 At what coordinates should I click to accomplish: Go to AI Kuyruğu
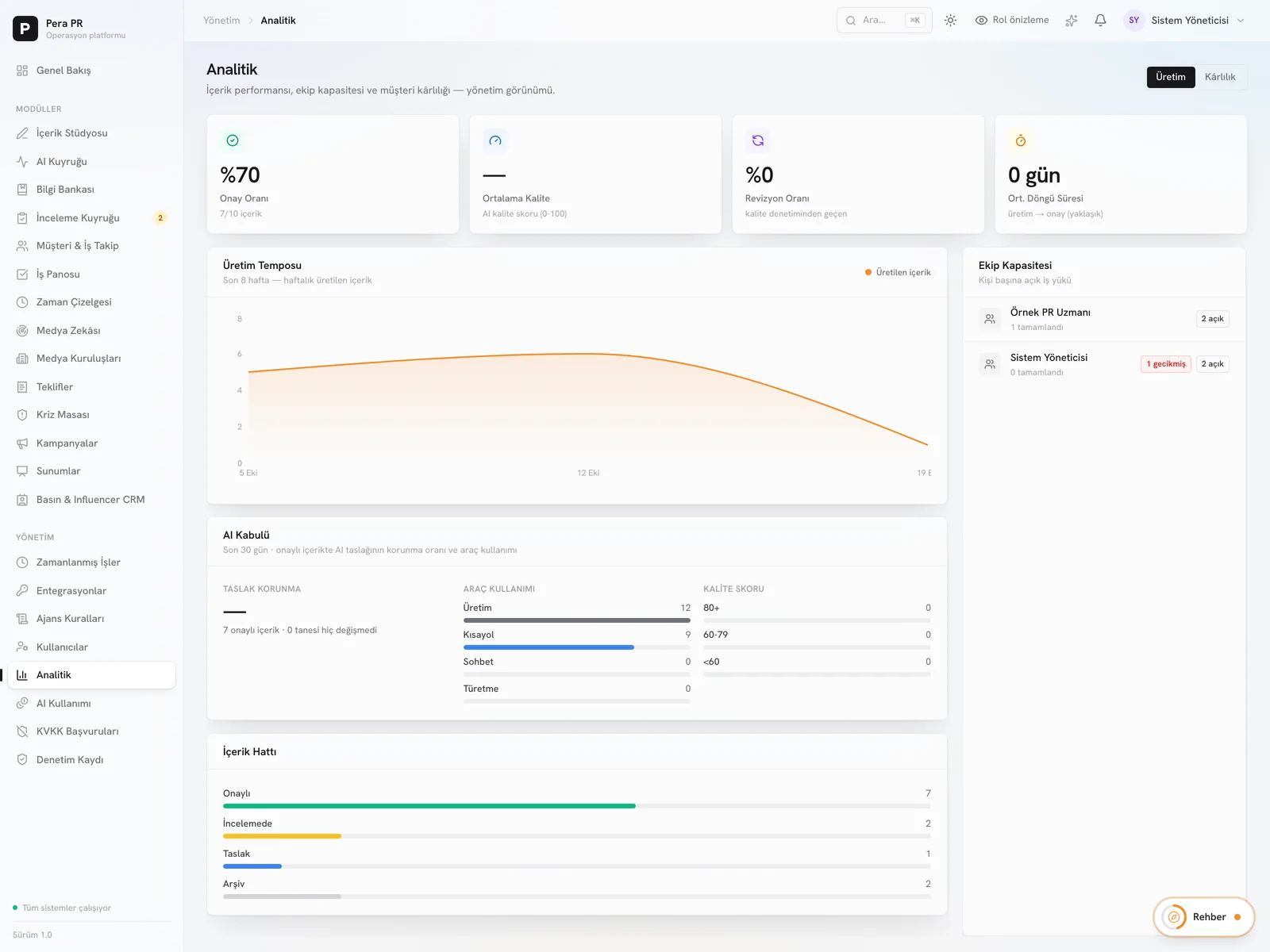[x=91, y=161]
